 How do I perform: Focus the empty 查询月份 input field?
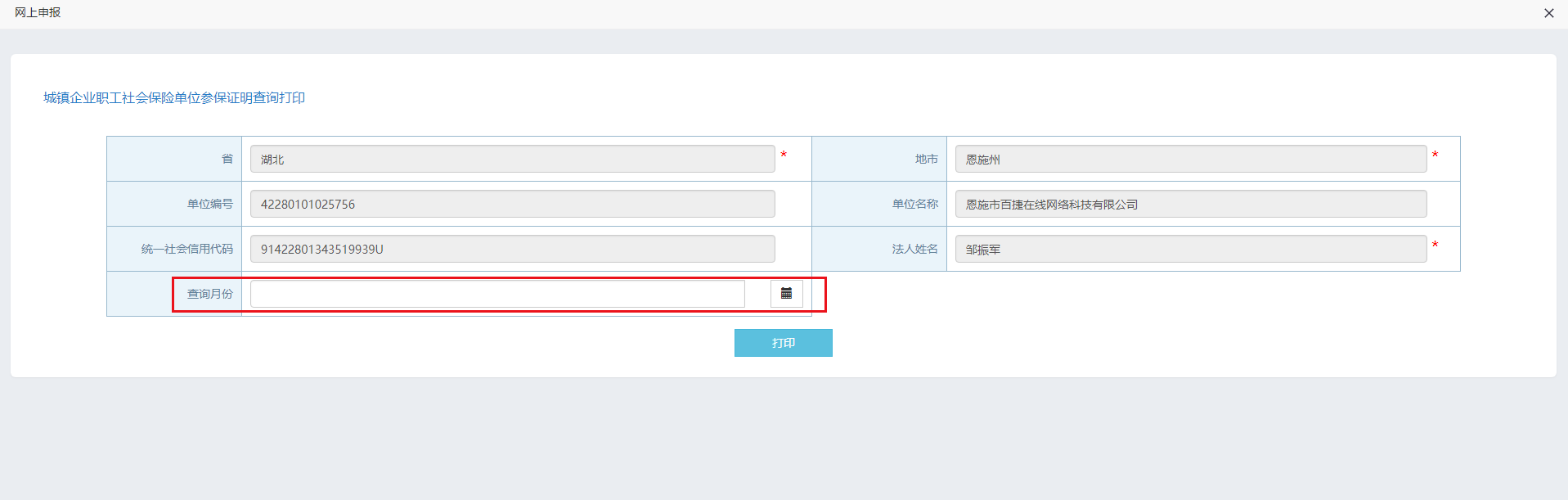[x=497, y=294]
